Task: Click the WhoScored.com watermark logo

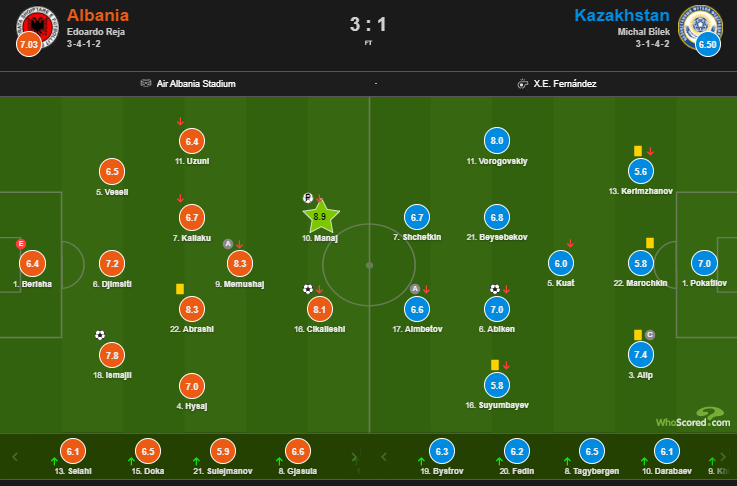Action: coord(692,418)
